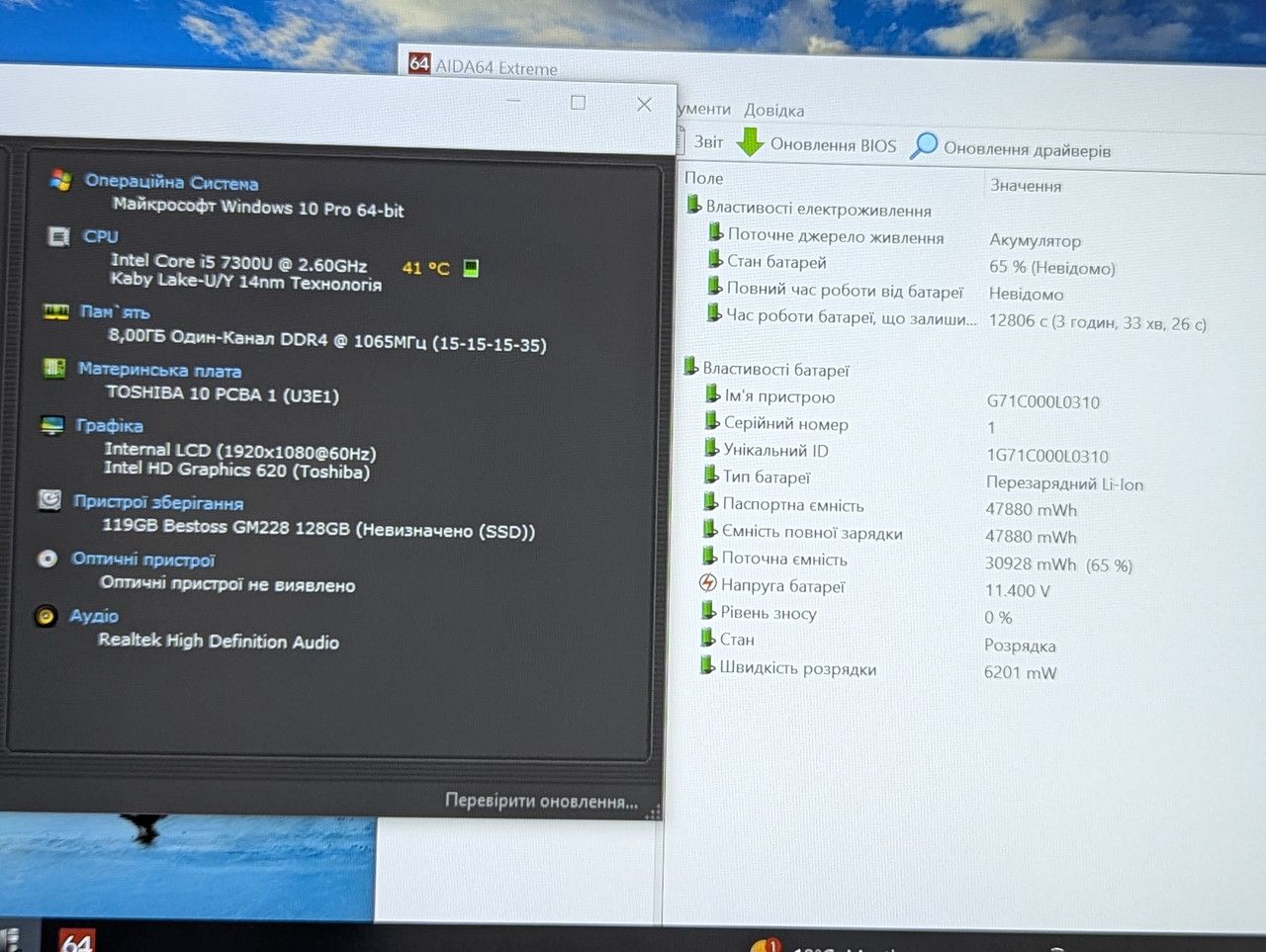Click the TOSHIBA 10 PCBA 1 motherboard text
Screen dimensions: 1266x952
[223, 393]
